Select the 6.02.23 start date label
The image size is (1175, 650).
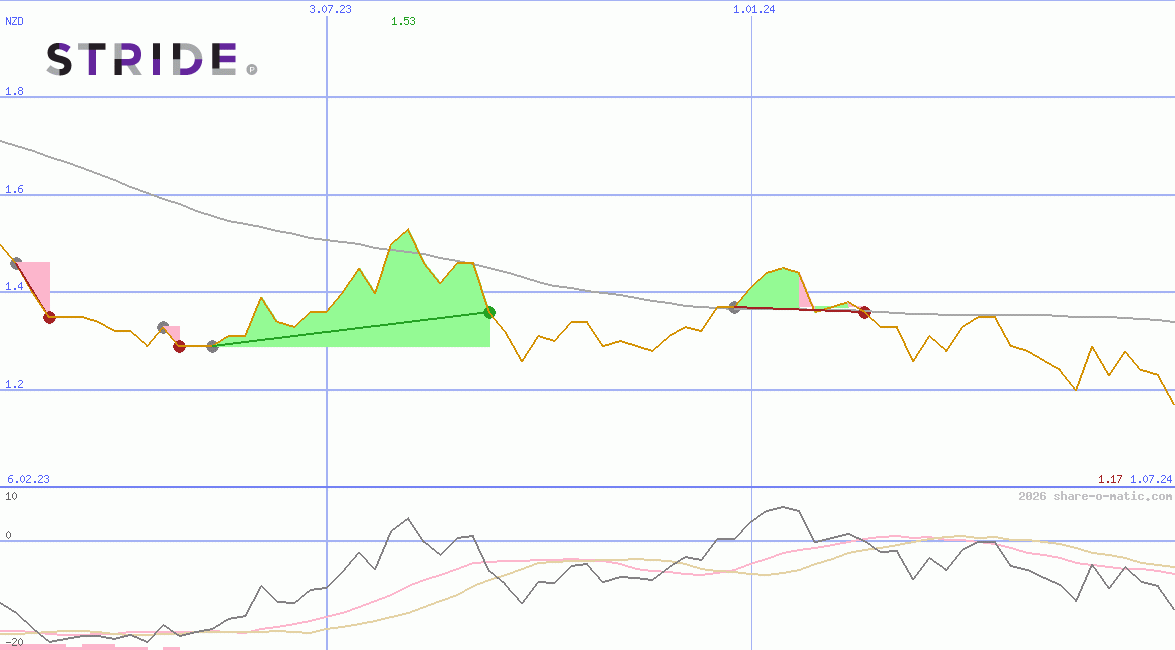pyautogui.click(x=28, y=479)
